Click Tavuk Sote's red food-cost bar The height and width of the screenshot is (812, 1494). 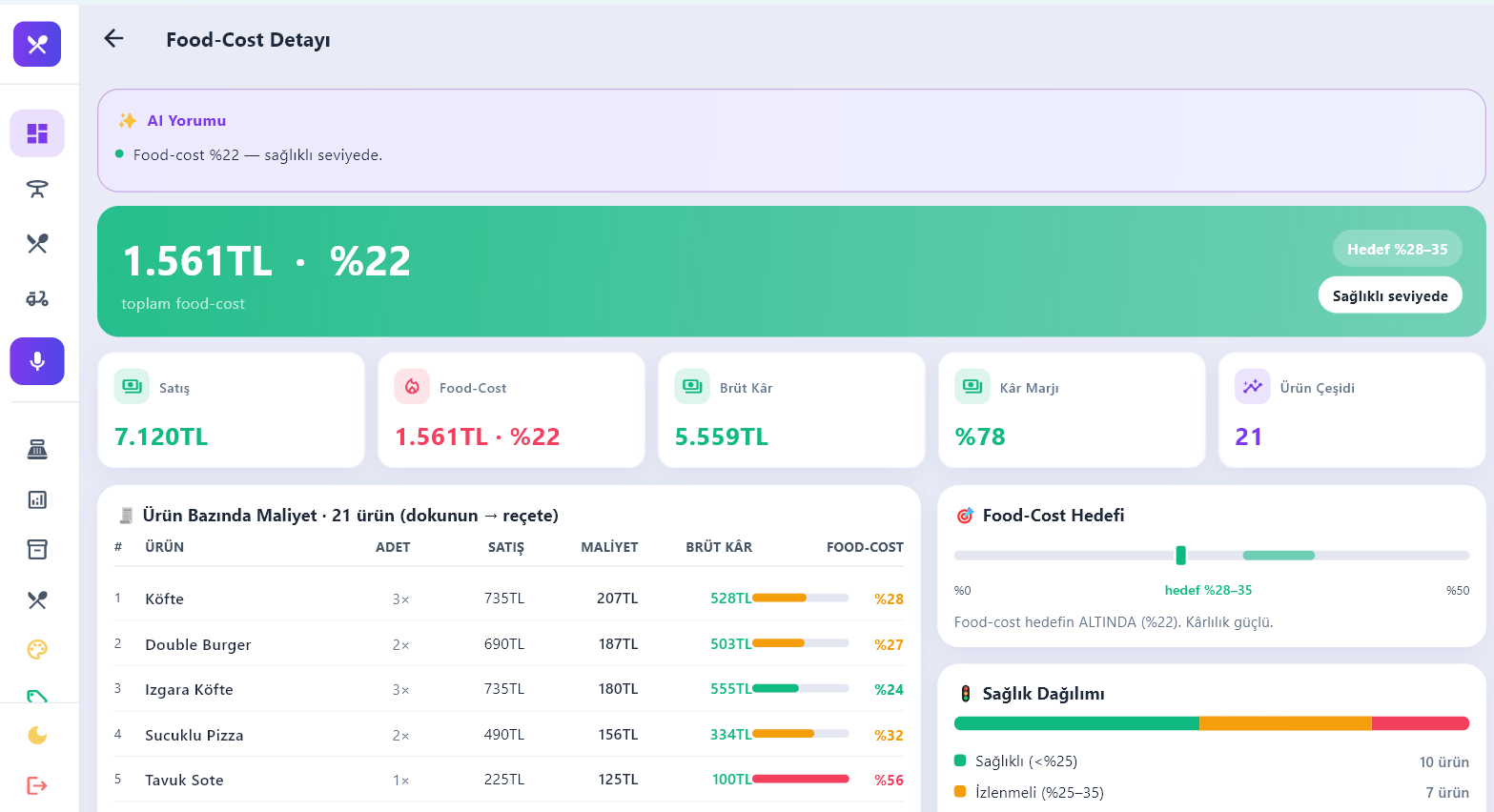click(801, 780)
